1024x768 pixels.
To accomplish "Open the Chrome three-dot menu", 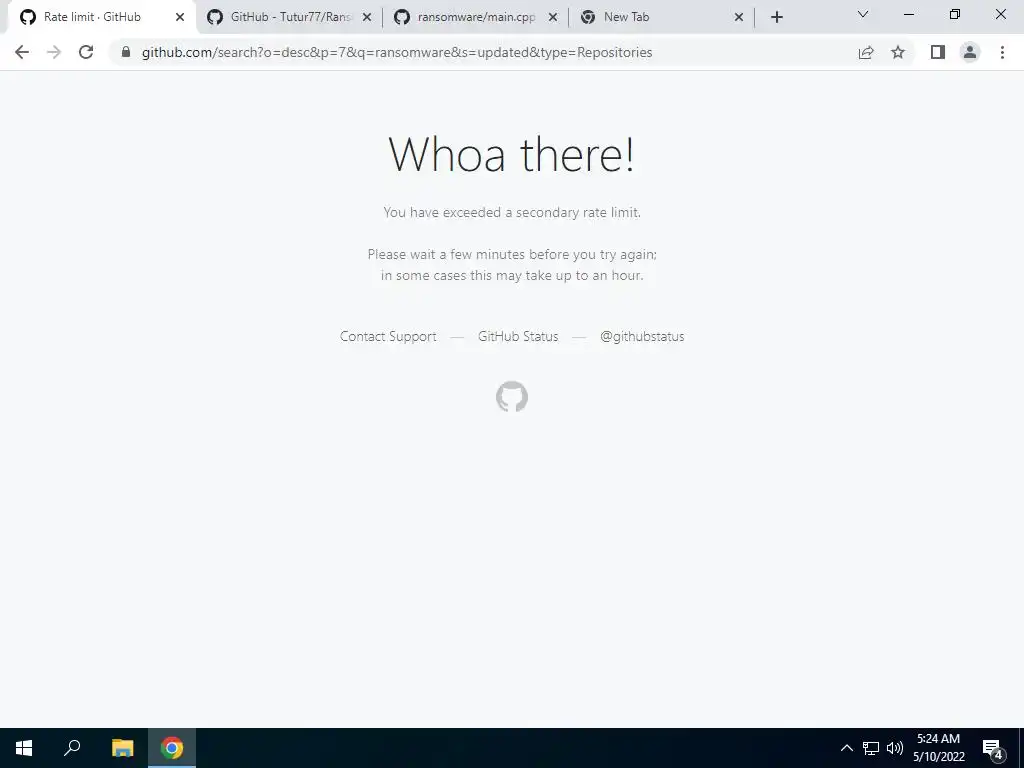I will point(1002,52).
